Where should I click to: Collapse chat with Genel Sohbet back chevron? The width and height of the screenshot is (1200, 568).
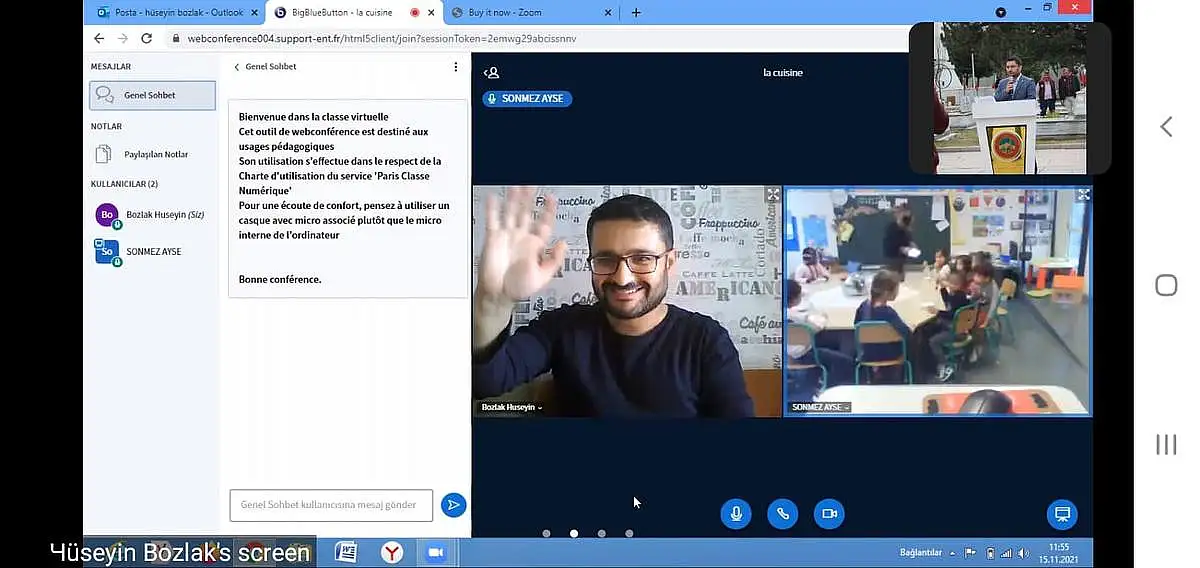point(237,67)
